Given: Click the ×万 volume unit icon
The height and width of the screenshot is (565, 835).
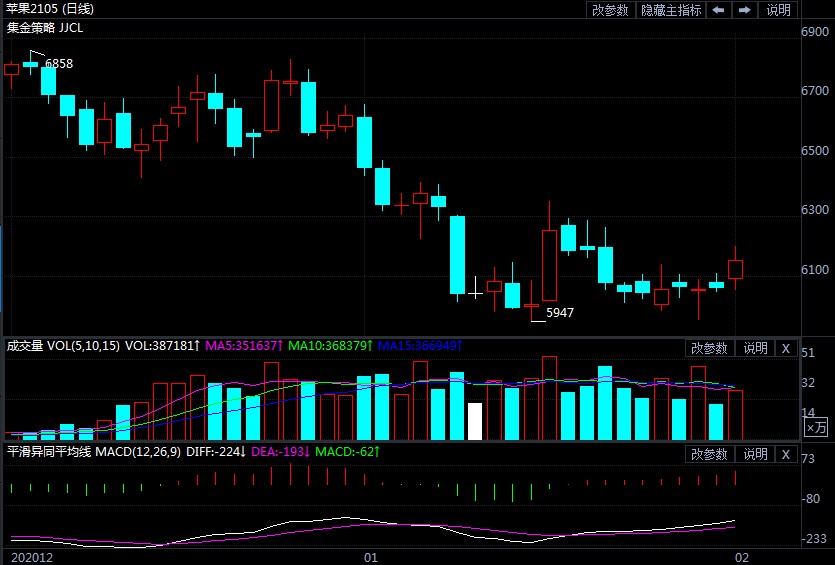Looking at the screenshot, I should click(x=817, y=428).
